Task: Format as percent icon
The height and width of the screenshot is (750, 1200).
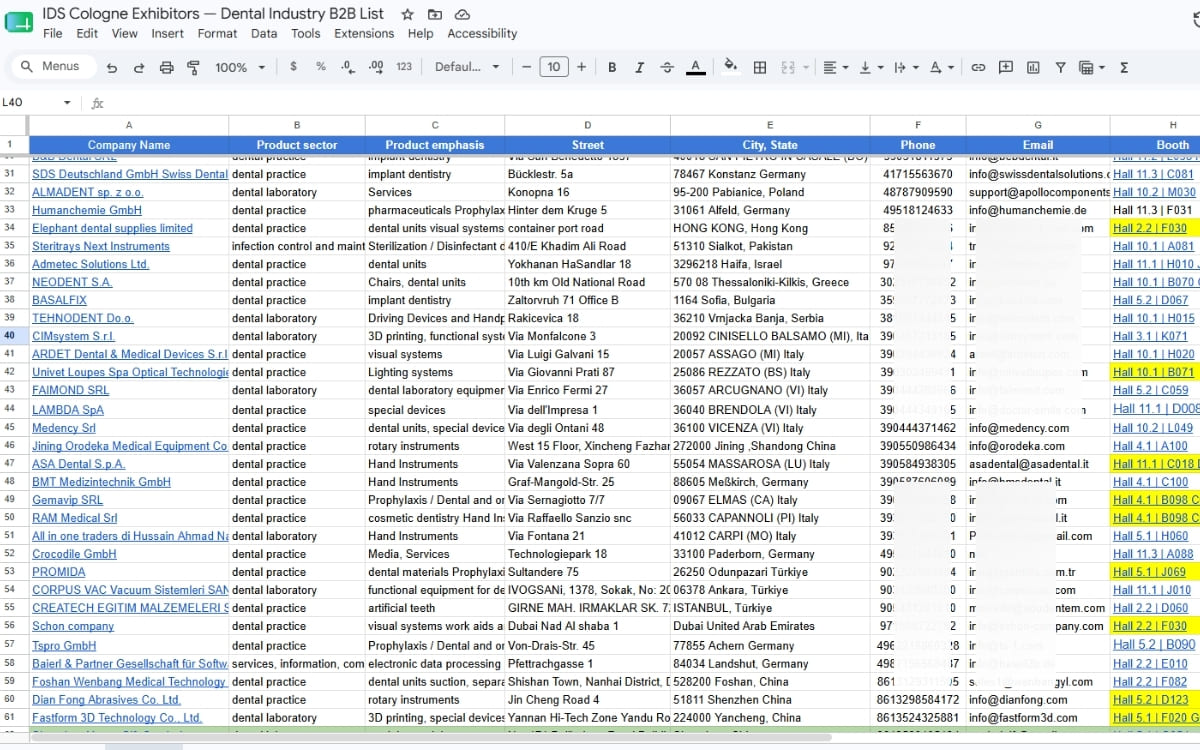Action: 321,67
